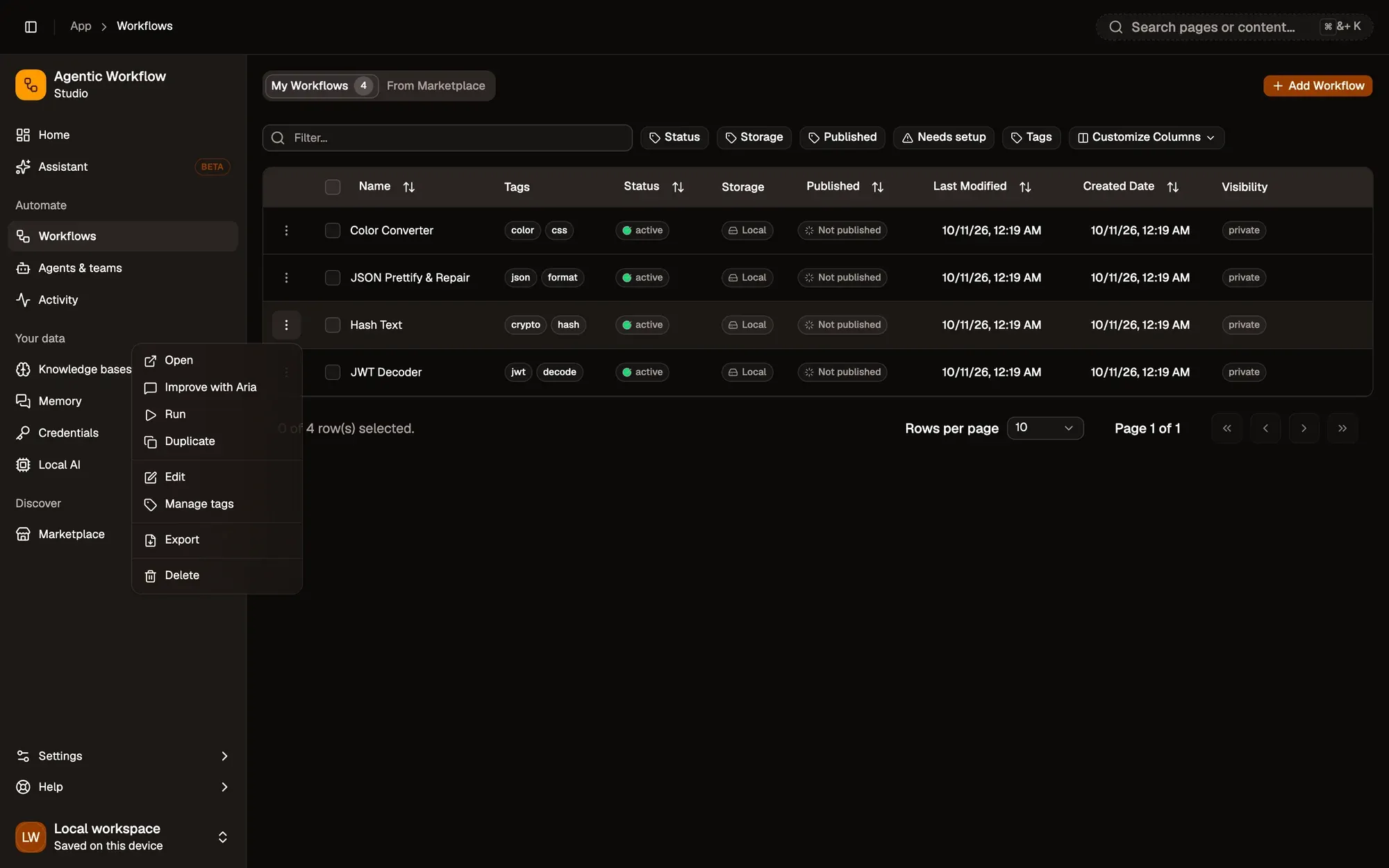Choose Open from the context menu
This screenshot has width=1389, height=868.
[217, 360]
